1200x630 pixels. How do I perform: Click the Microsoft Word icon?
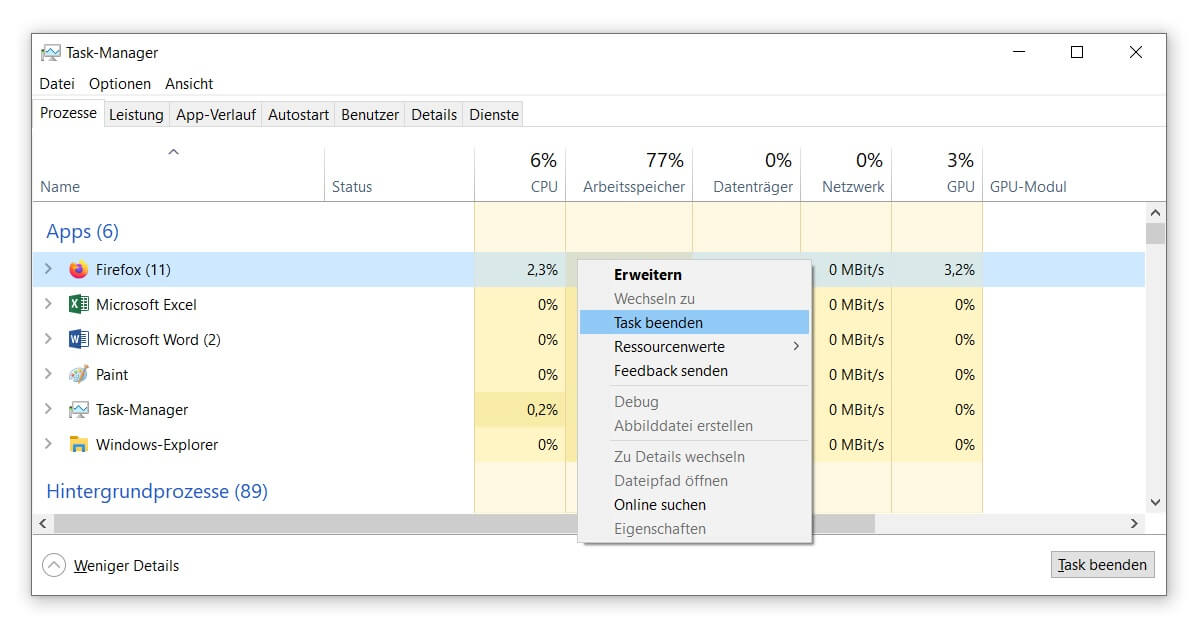[78, 340]
